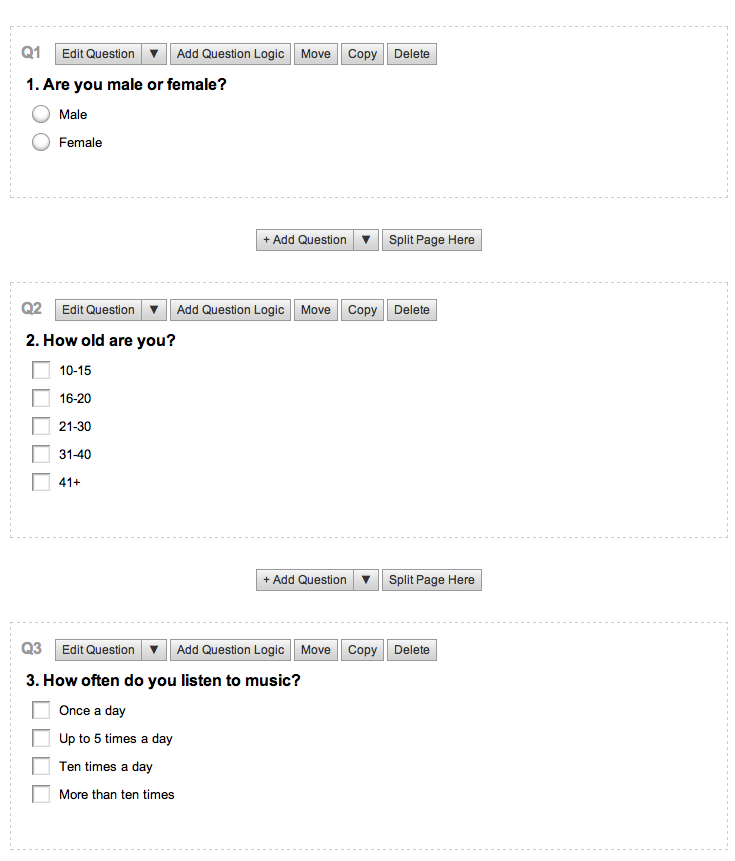Copy question Q1

pos(362,54)
